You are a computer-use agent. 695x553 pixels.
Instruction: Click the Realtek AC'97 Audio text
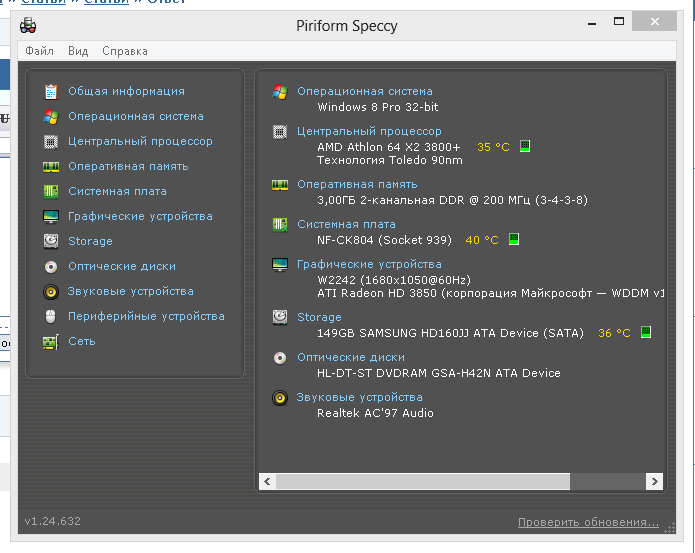coord(375,413)
